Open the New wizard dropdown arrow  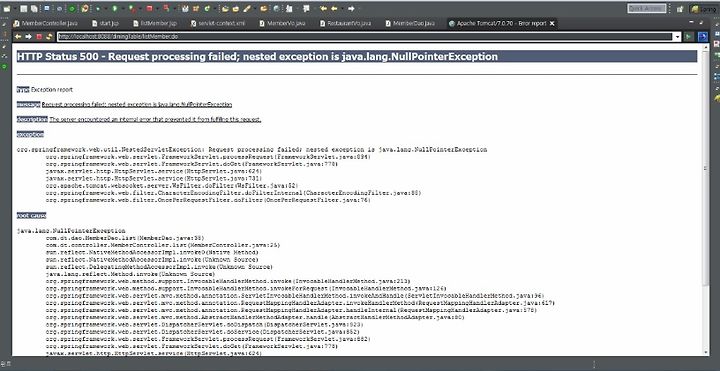coord(15,9)
